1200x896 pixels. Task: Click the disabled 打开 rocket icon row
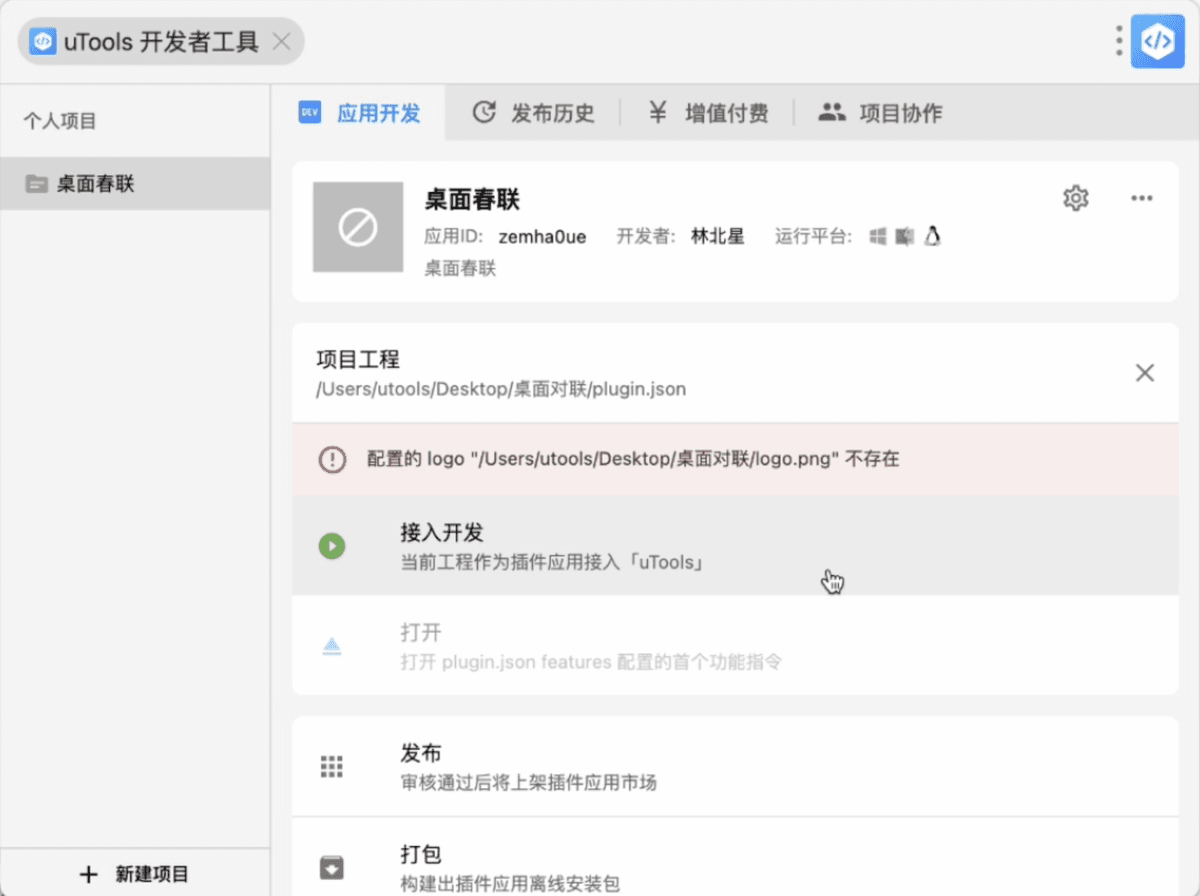point(331,646)
